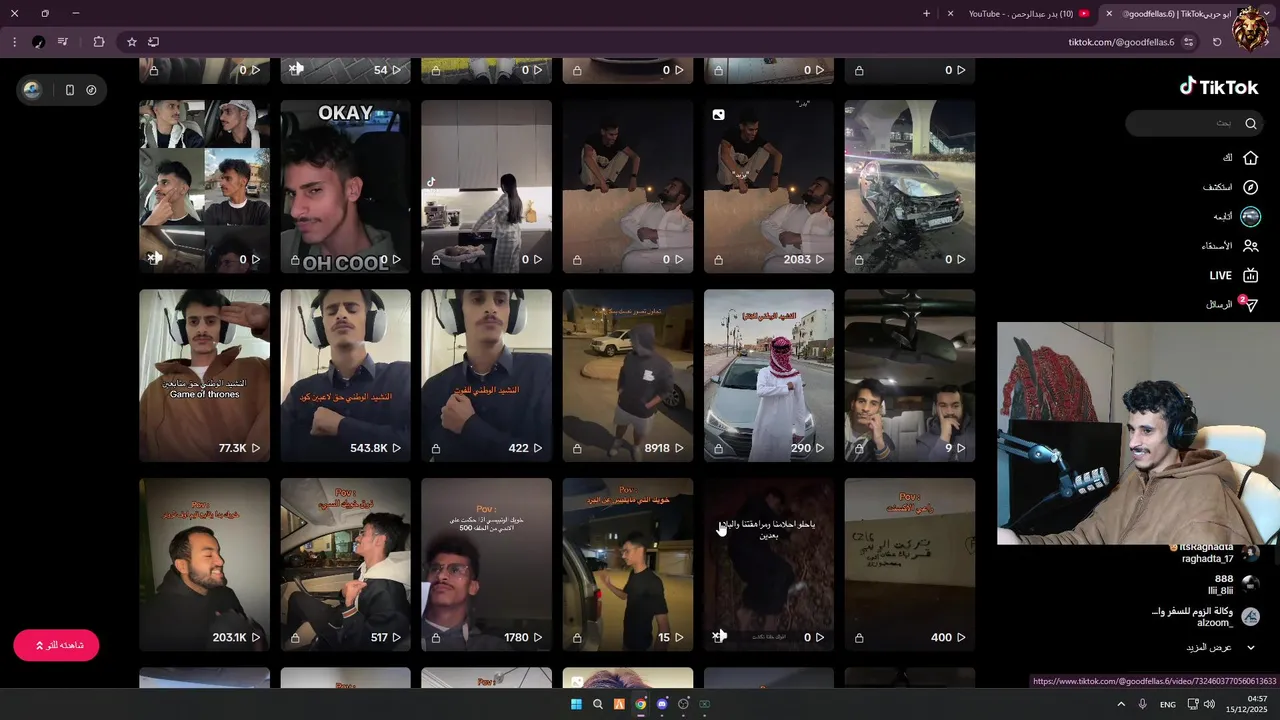
Task: Open the video with 543.8K views
Action: pos(345,375)
